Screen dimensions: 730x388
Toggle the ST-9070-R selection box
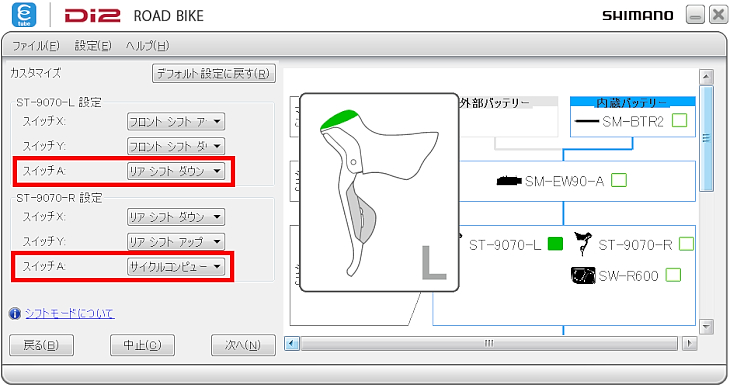click(686, 244)
